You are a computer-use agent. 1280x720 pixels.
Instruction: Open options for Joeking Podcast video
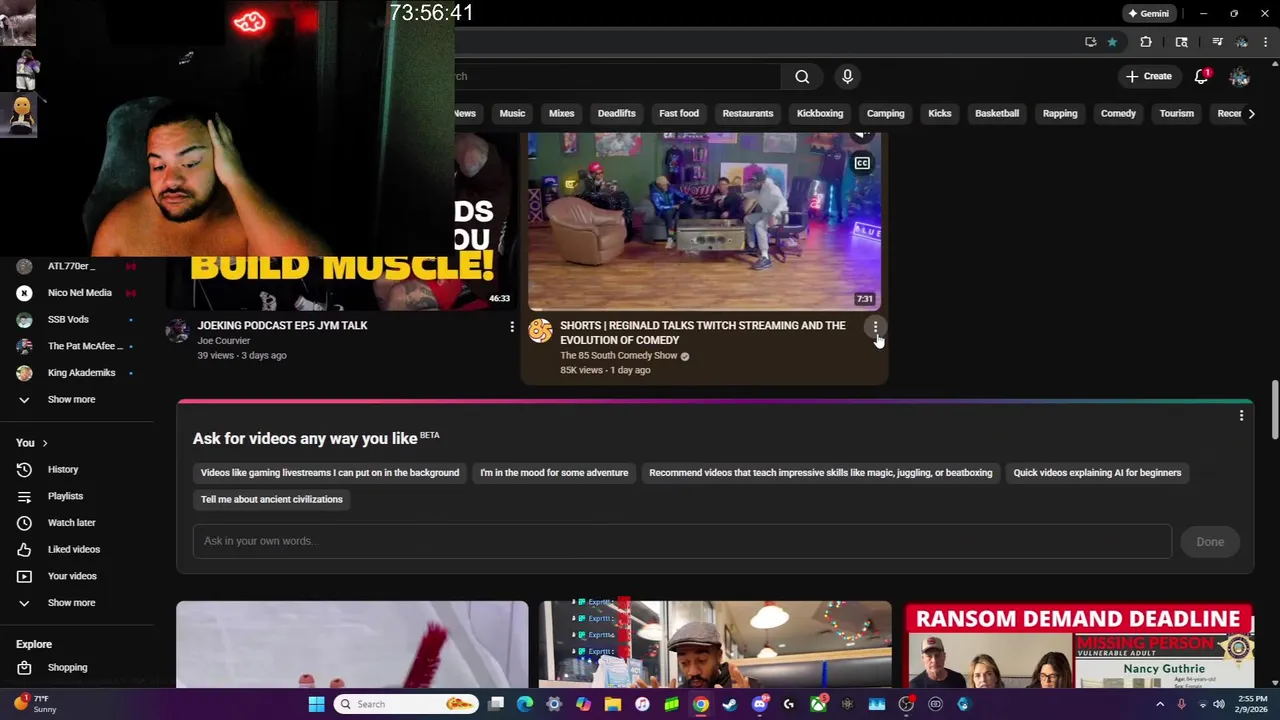512,327
